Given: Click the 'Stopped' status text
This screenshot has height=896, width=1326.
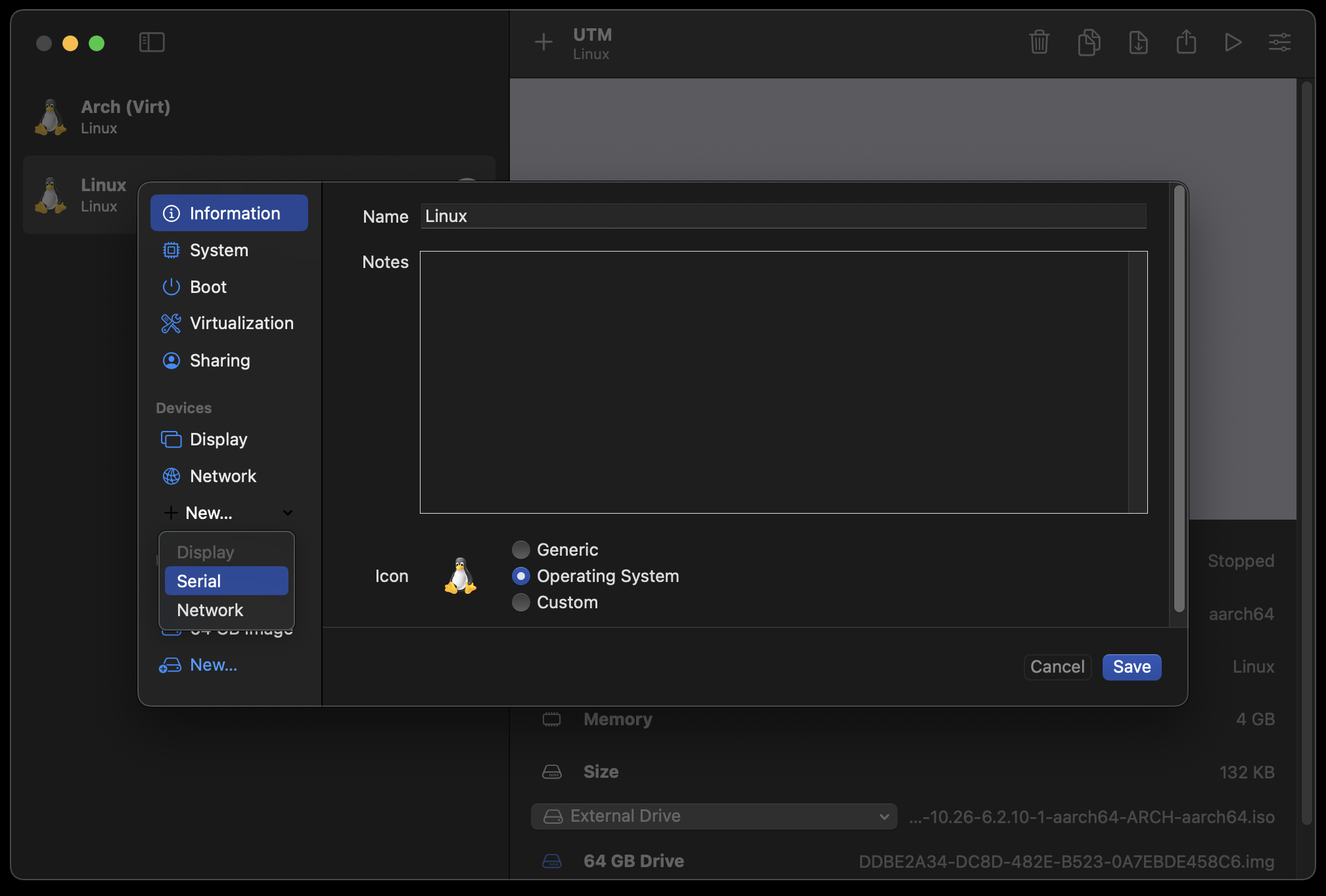Looking at the screenshot, I should click(x=1241, y=561).
